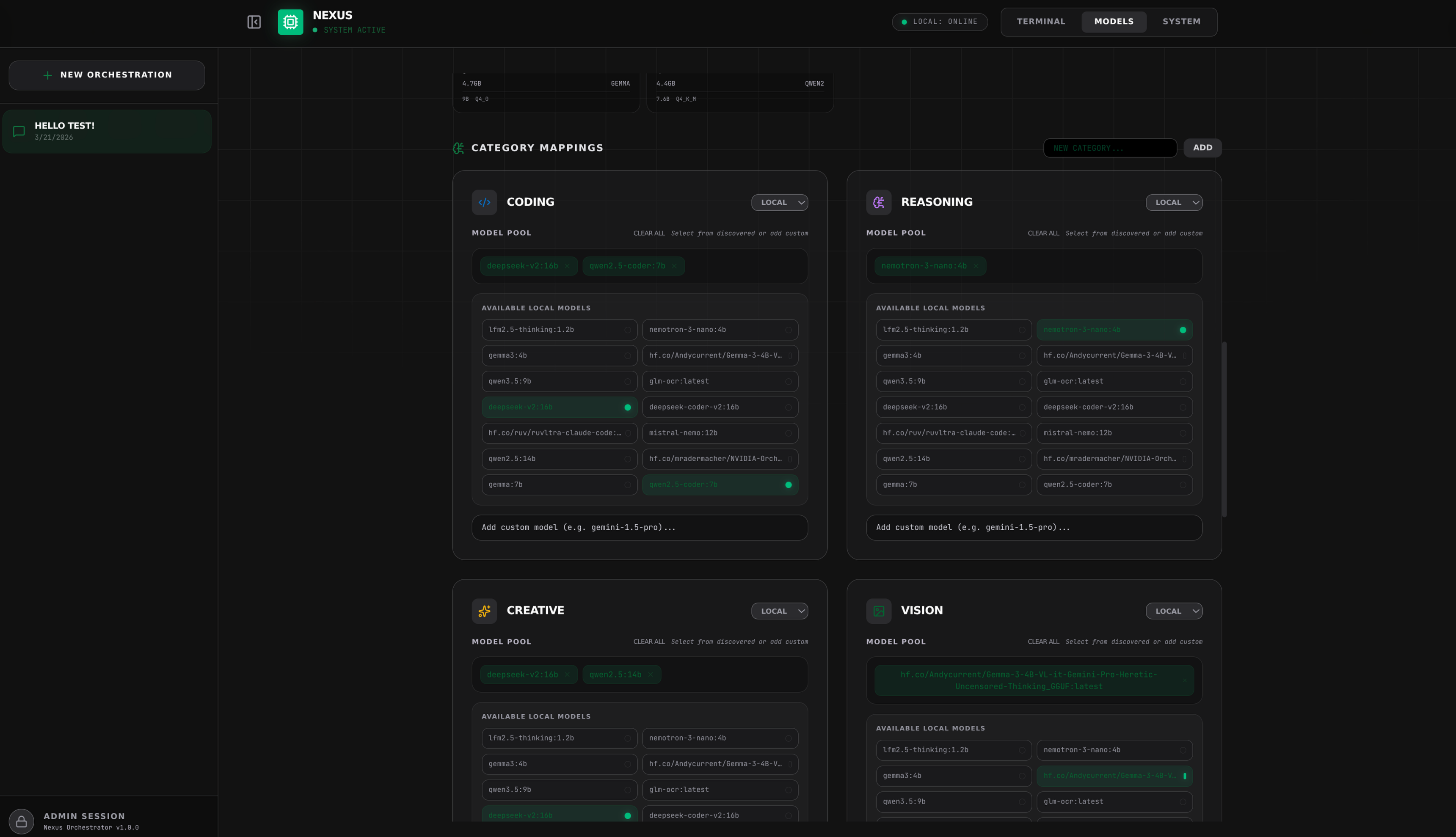
Task: Switch to the System tab
Action: pyautogui.click(x=1181, y=22)
